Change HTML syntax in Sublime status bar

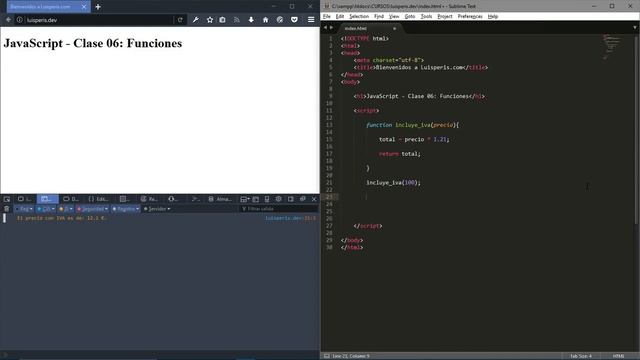[618, 356]
